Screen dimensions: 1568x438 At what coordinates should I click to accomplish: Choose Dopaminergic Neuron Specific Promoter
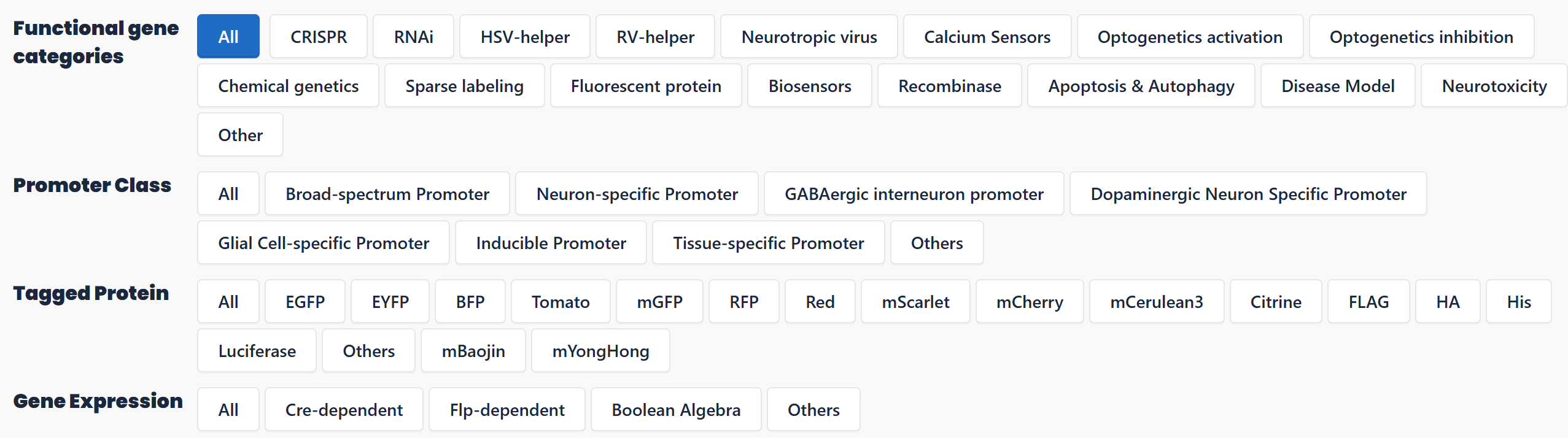click(x=1248, y=194)
